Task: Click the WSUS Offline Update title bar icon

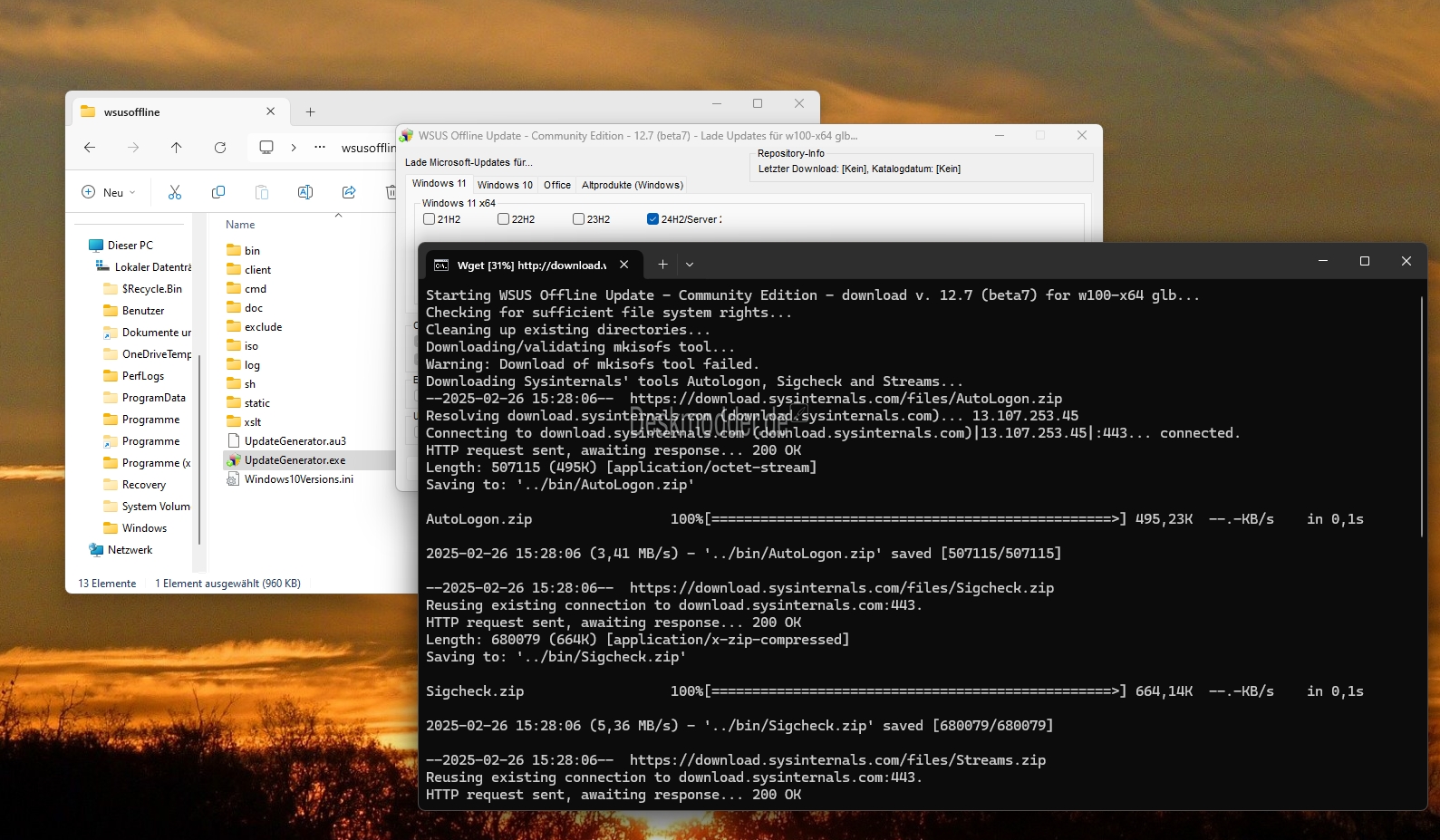Action: (407, 136)
